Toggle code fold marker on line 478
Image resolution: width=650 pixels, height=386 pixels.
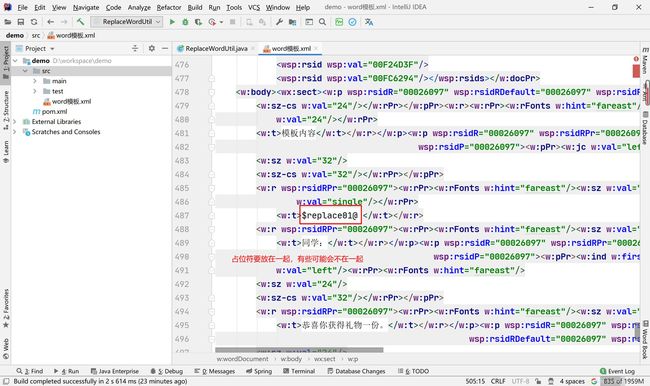(211, 92)
